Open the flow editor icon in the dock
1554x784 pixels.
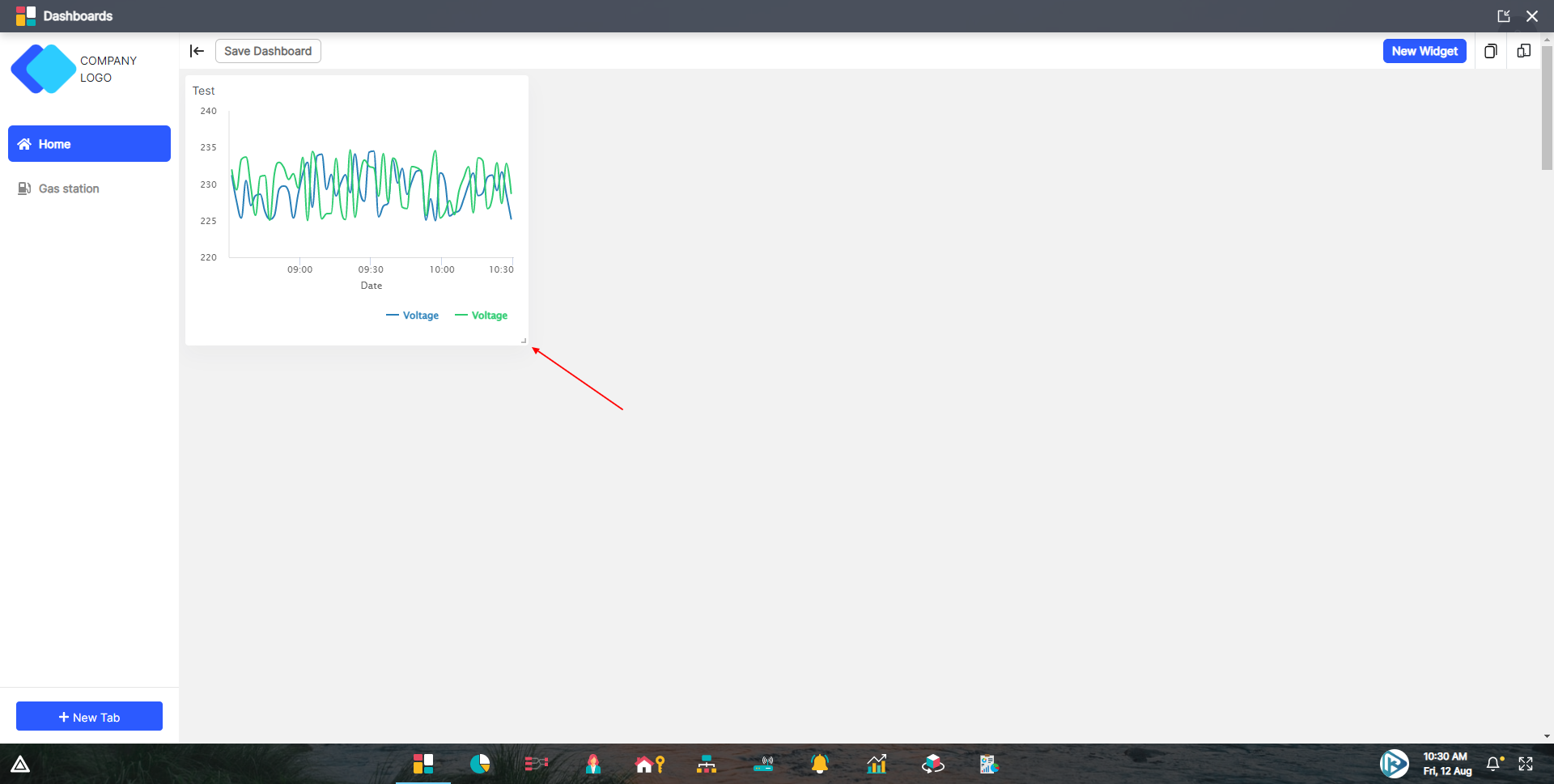tap(536, 764)
